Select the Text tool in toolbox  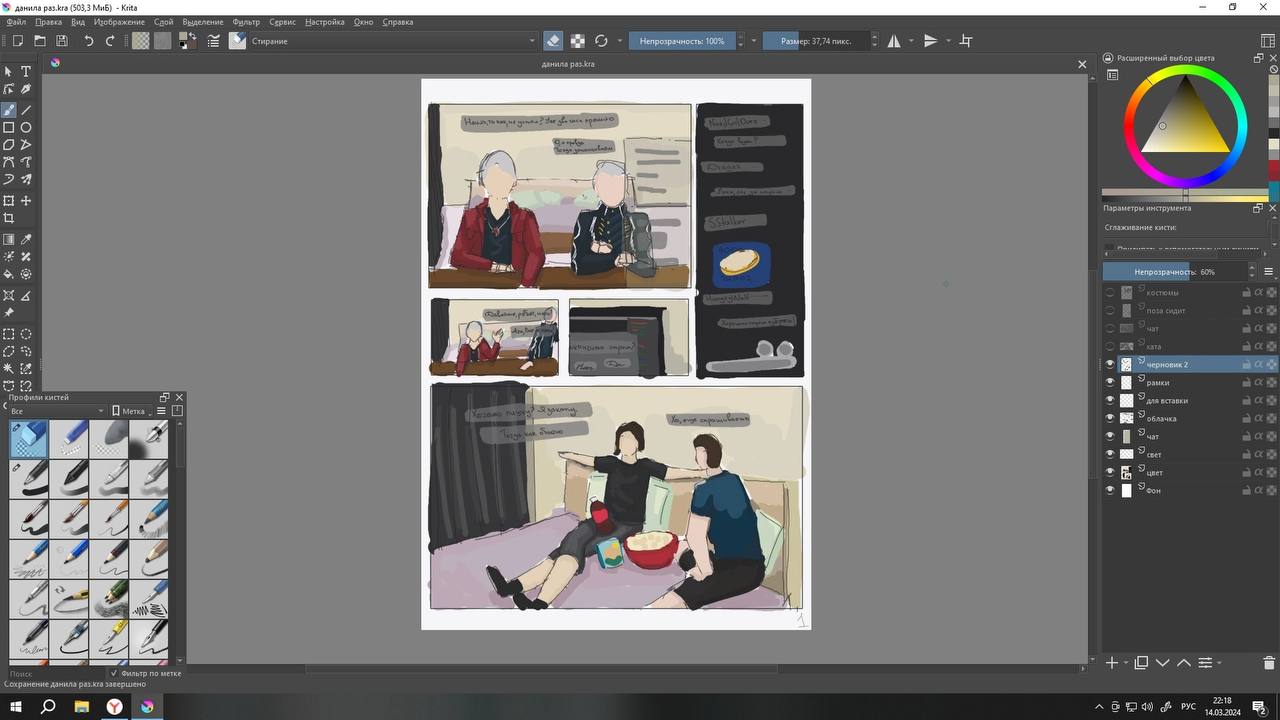click(x=26, y=72)
